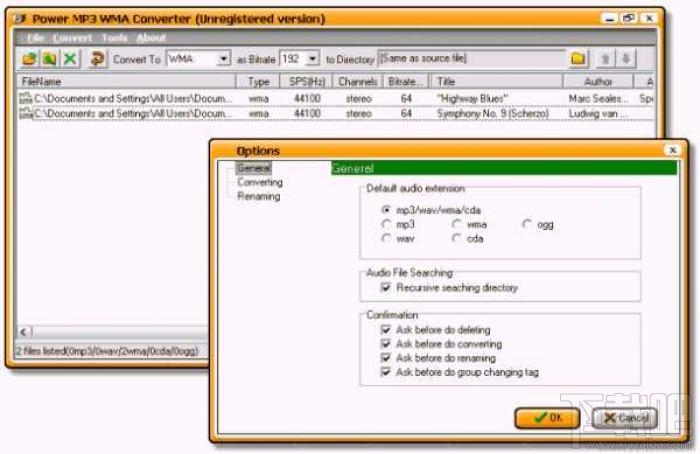Select the cda extension radio button
This screenshot has width=700, height=454.
(x=456, y=238)
